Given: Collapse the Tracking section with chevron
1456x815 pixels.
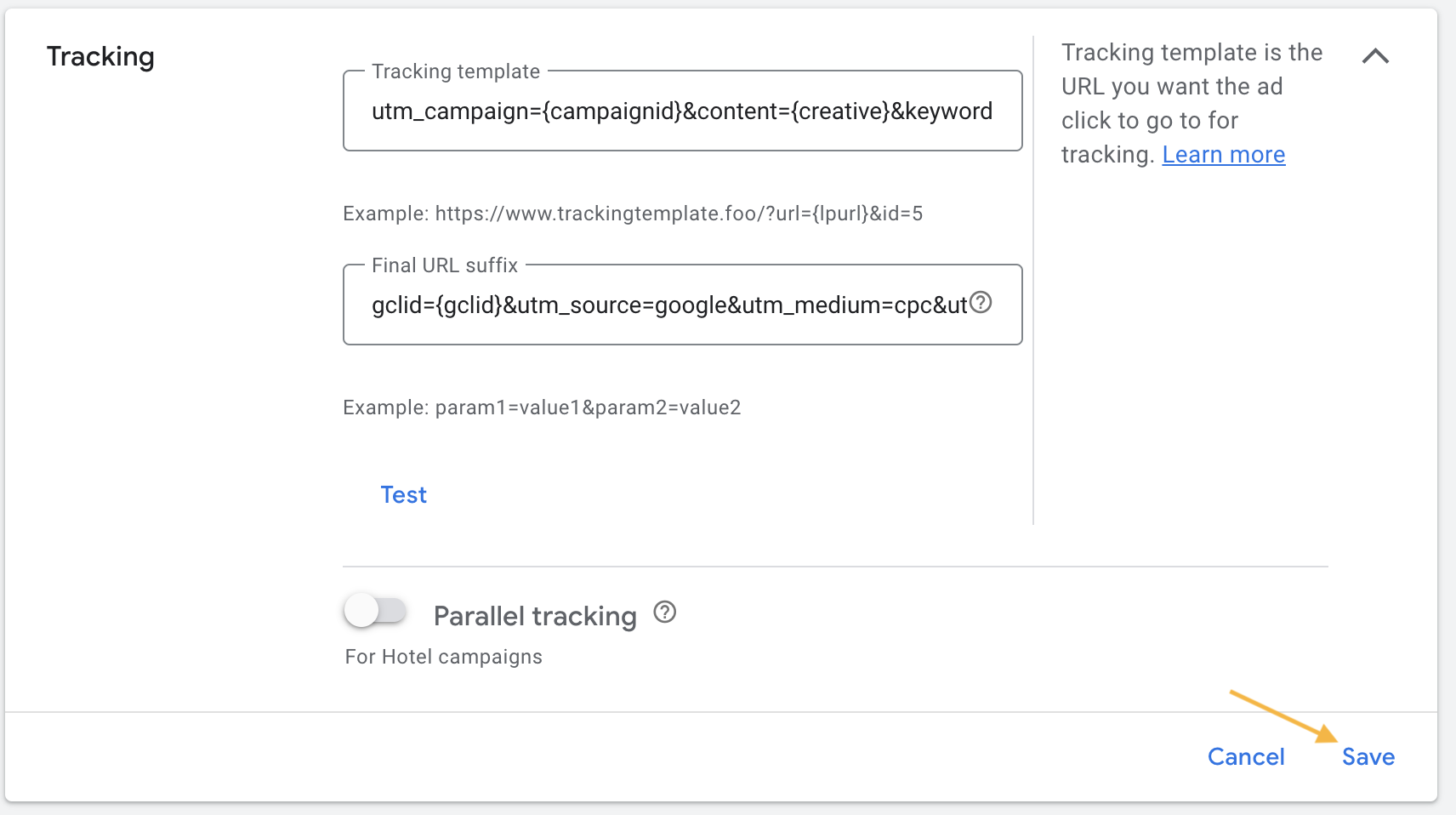Looking at the screenshot, I should pos(1375,56).
